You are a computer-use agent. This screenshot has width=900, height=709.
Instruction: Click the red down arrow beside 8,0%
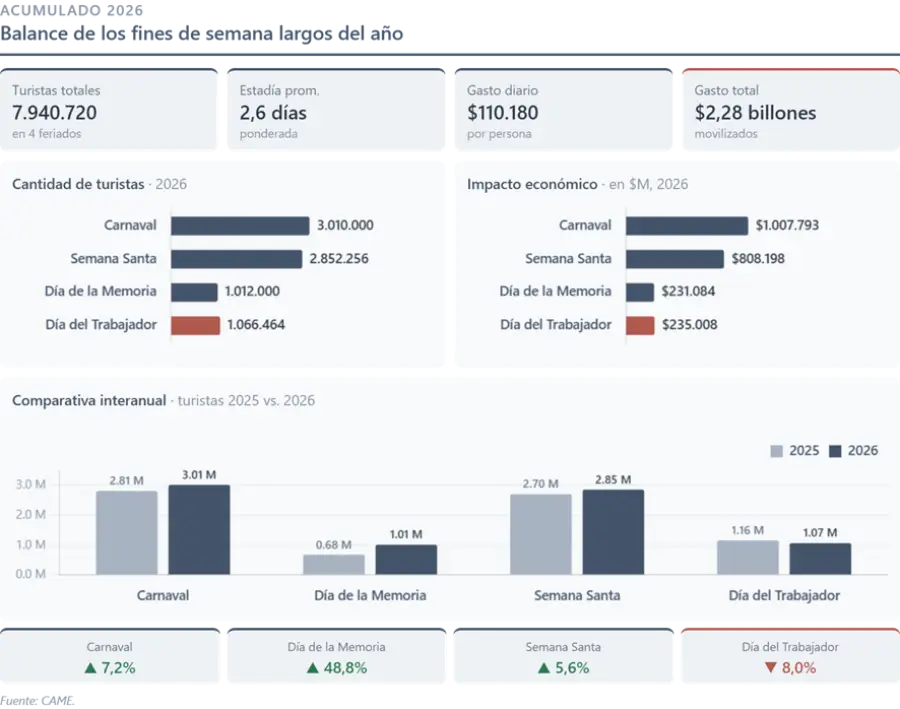[770, 668]
